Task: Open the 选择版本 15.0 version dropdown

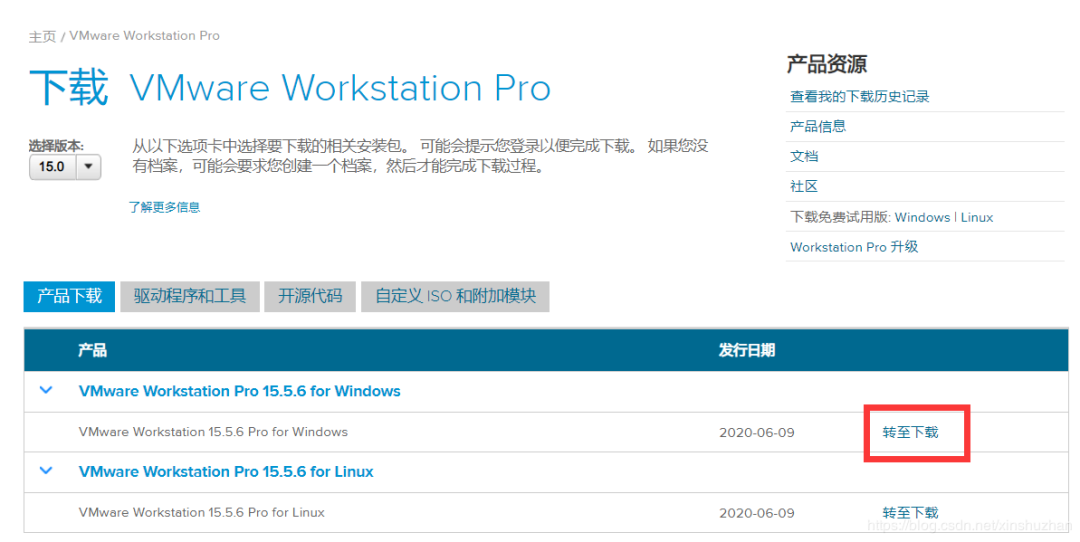Action: point(65,167)
